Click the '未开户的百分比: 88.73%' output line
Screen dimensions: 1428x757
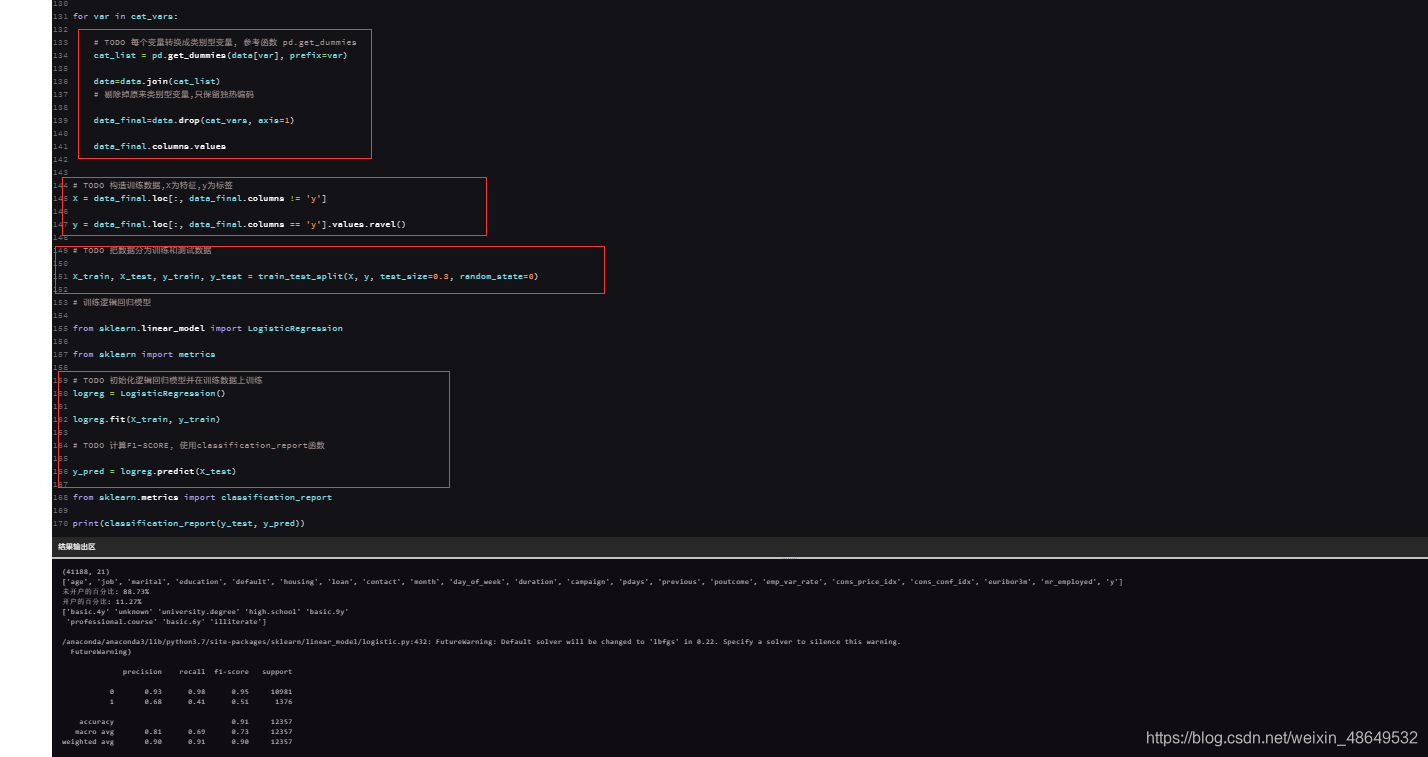pyautogui.click(x=106, y=592)
